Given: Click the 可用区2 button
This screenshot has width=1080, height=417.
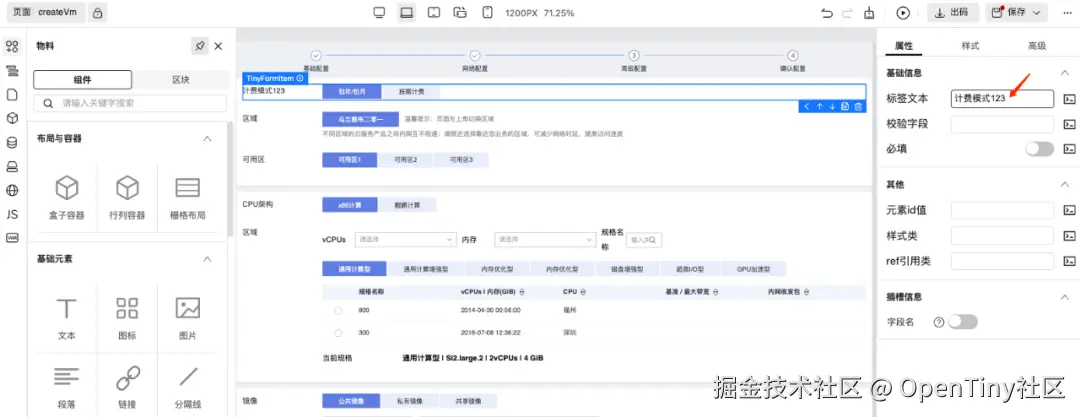Looking at the screenshot, I should [x=406, y=160].
